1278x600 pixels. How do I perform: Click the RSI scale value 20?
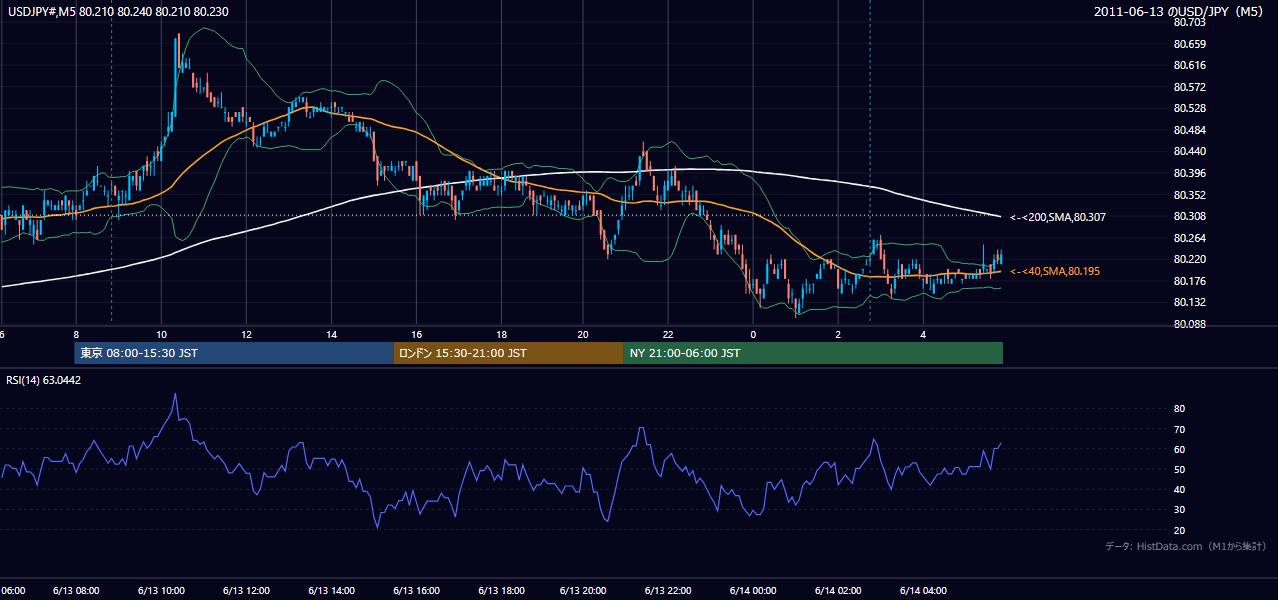(x=1179, y=530)
